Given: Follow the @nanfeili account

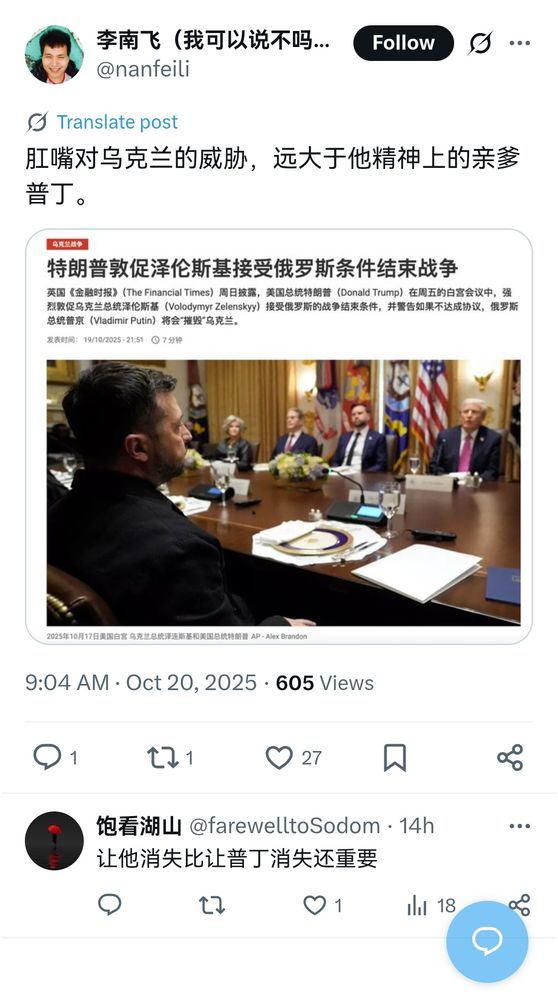Looking at the screenshot, I should point(403,43).
